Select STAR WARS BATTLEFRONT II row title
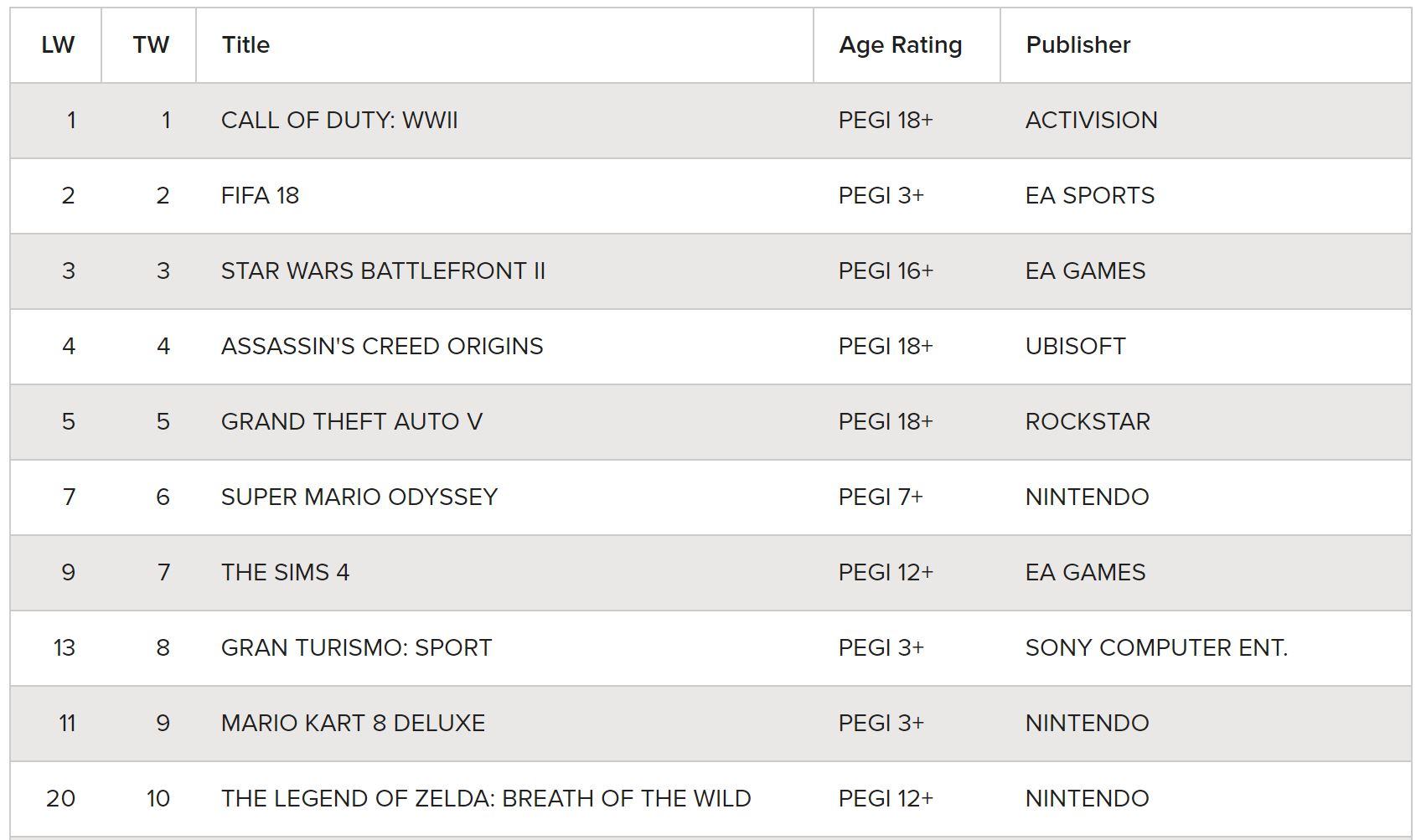The image size is (1421, 840). coord(383,271)
